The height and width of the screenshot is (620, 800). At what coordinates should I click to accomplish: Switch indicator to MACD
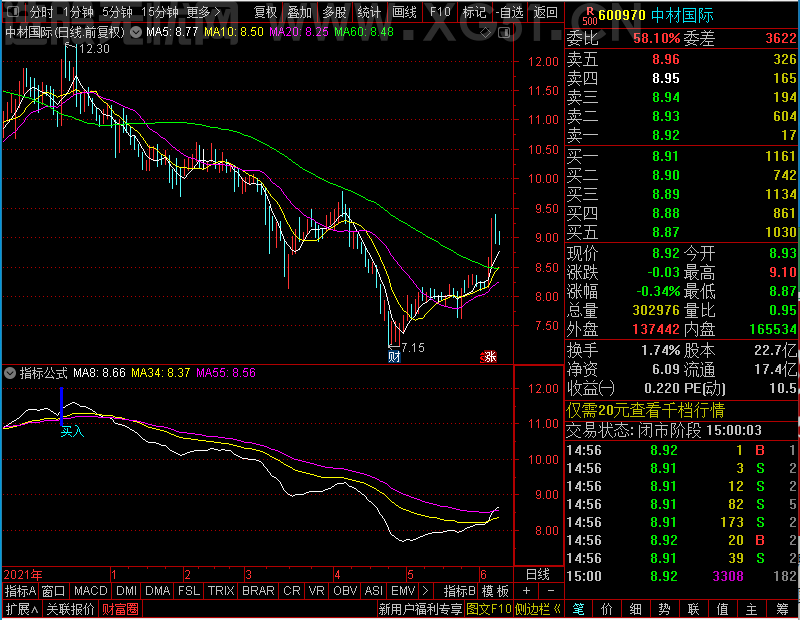tap(90, 591)
